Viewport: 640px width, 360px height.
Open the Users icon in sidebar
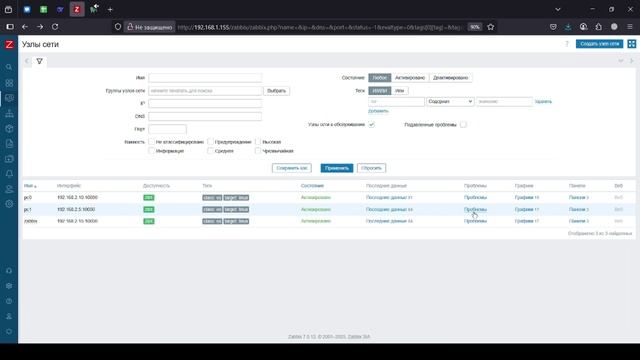pos(9,189)
